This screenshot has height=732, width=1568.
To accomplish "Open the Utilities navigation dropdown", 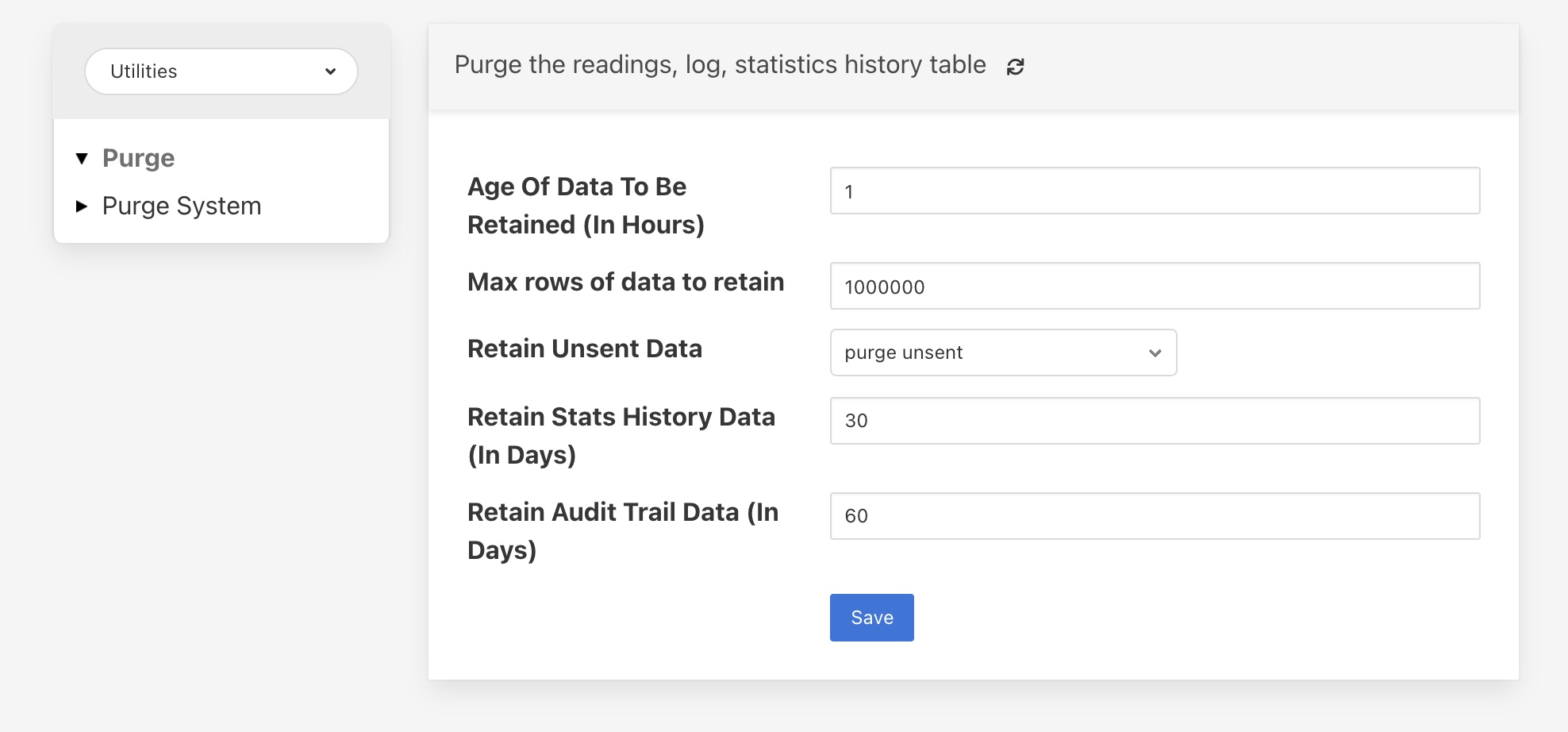I will 221,71.
